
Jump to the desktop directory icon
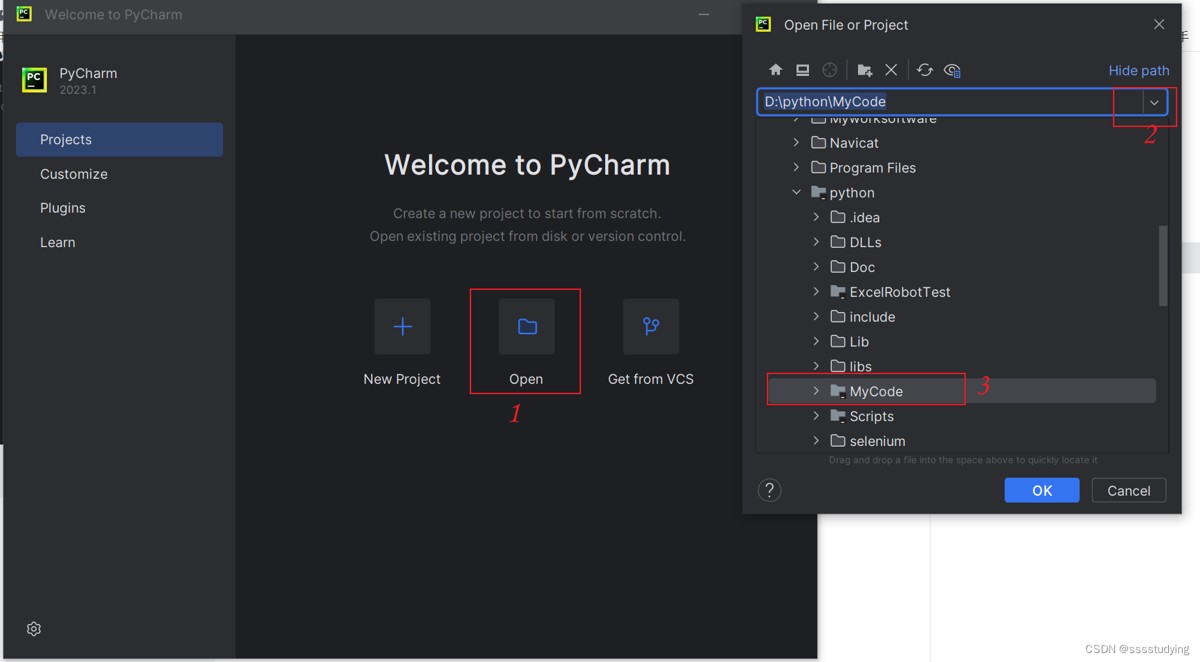802,70
